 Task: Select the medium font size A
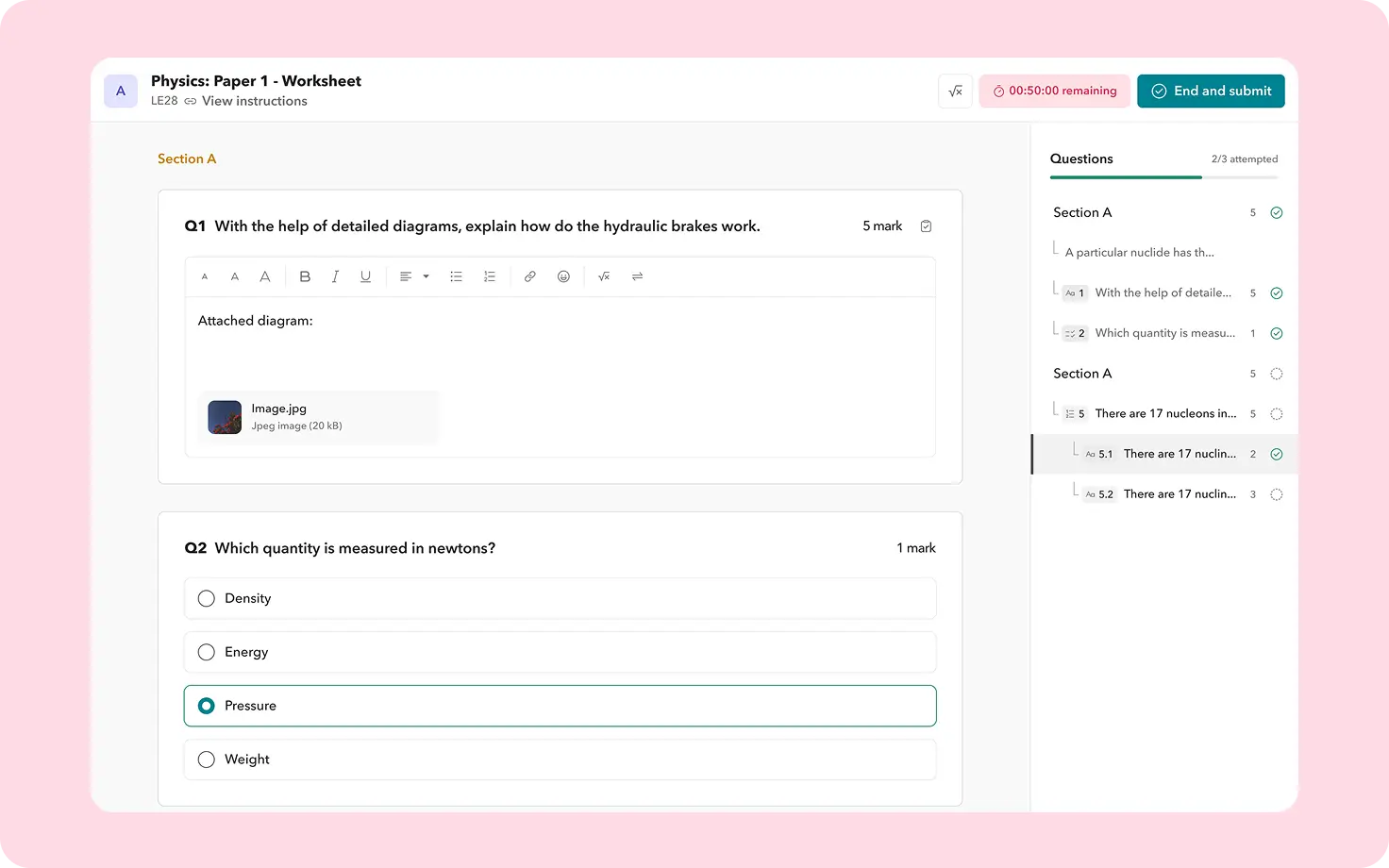click(235, 277)
